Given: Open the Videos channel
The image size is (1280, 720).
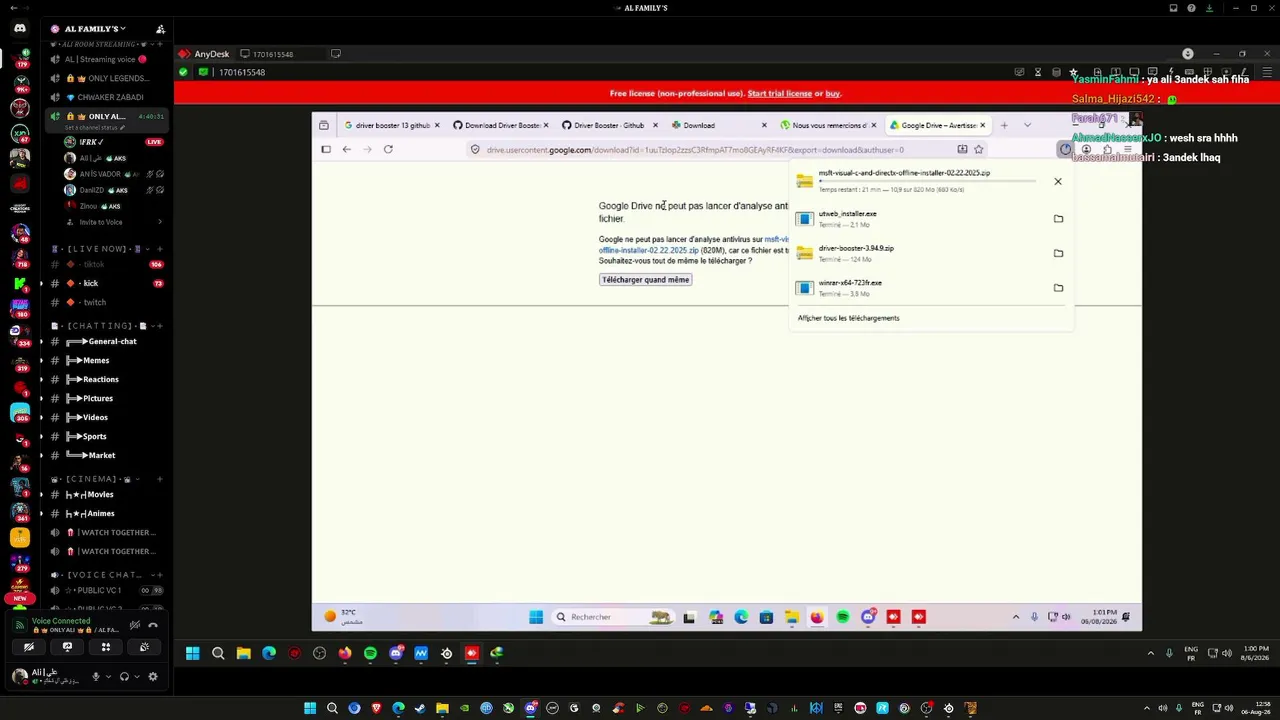Looking at the screenshot, I should [105, 417].
